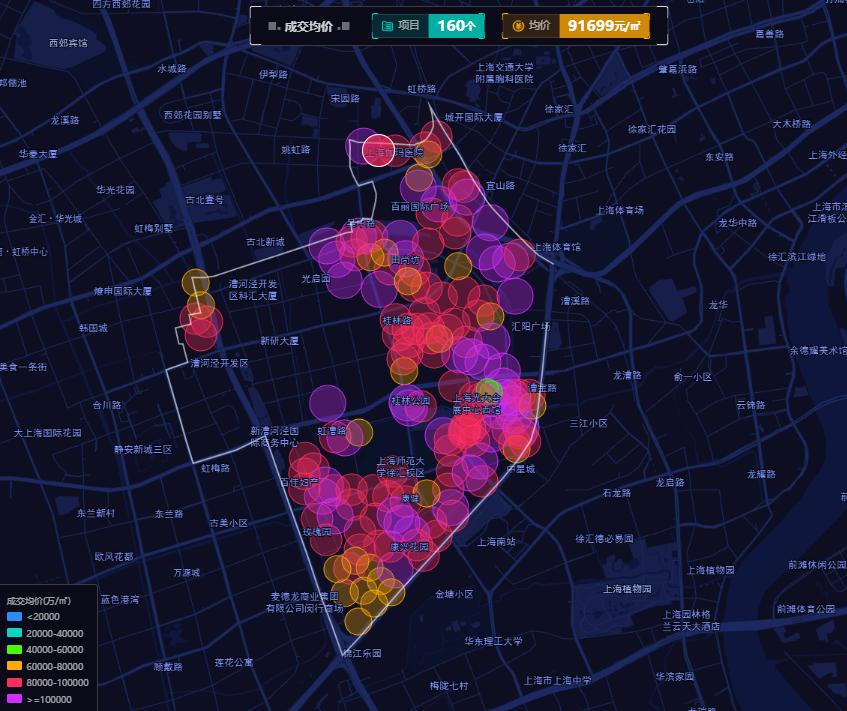847x711 pixels.
Task: Select the lone green bubble on map
Action: coord(489,390)
